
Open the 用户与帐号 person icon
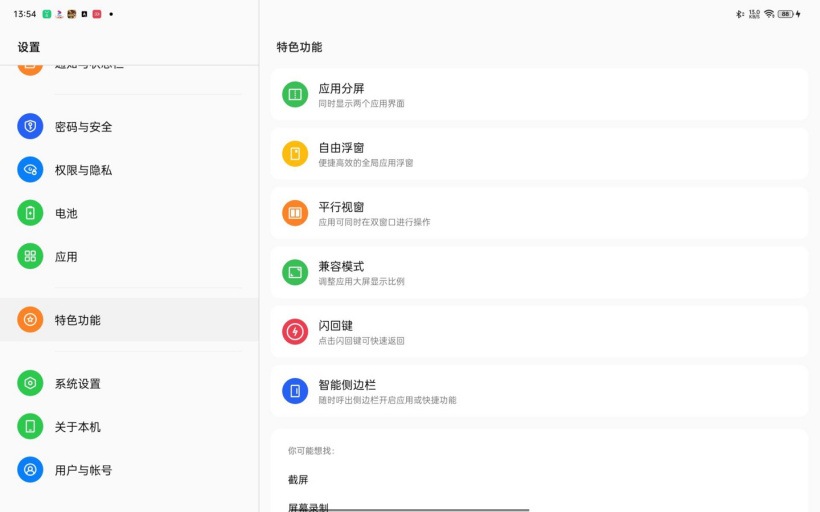pos(30,470)
